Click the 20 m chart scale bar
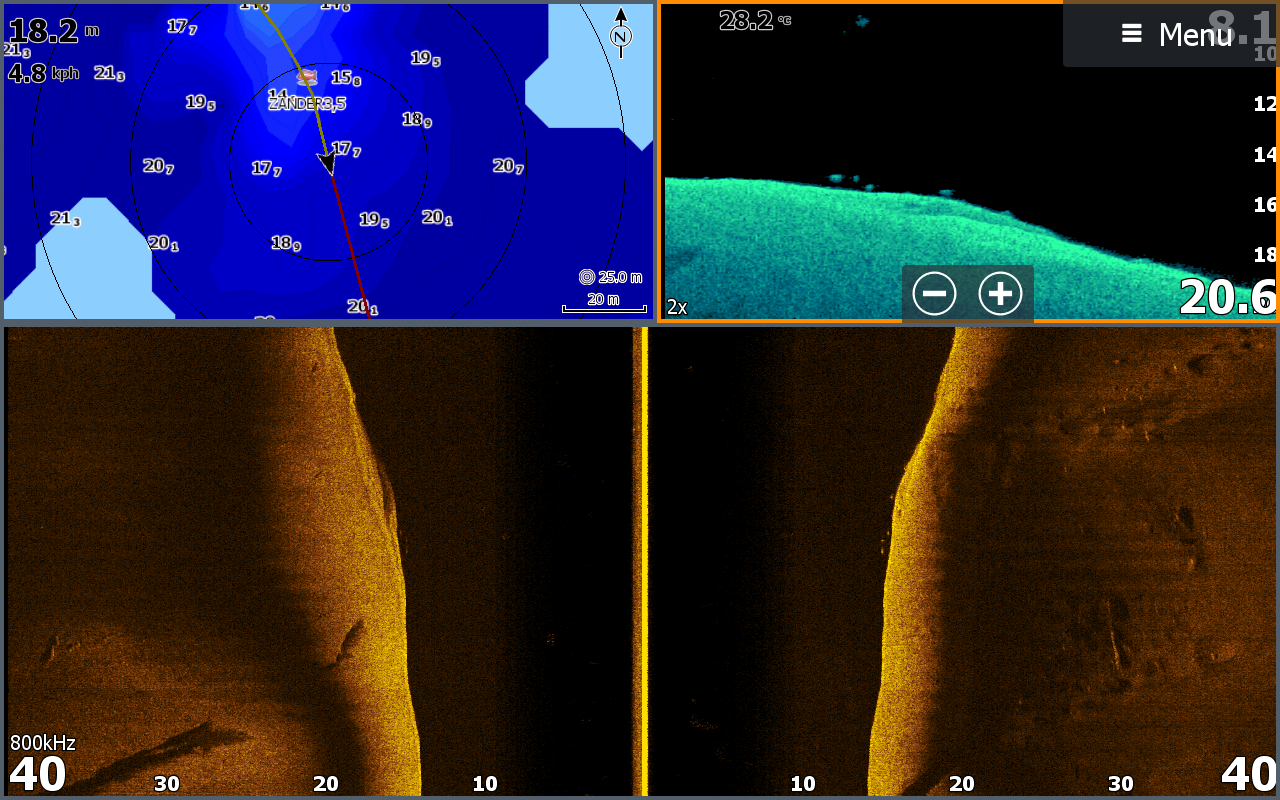Image resolution: width=1280 pixels, height=800 pixels. [603, 302]
